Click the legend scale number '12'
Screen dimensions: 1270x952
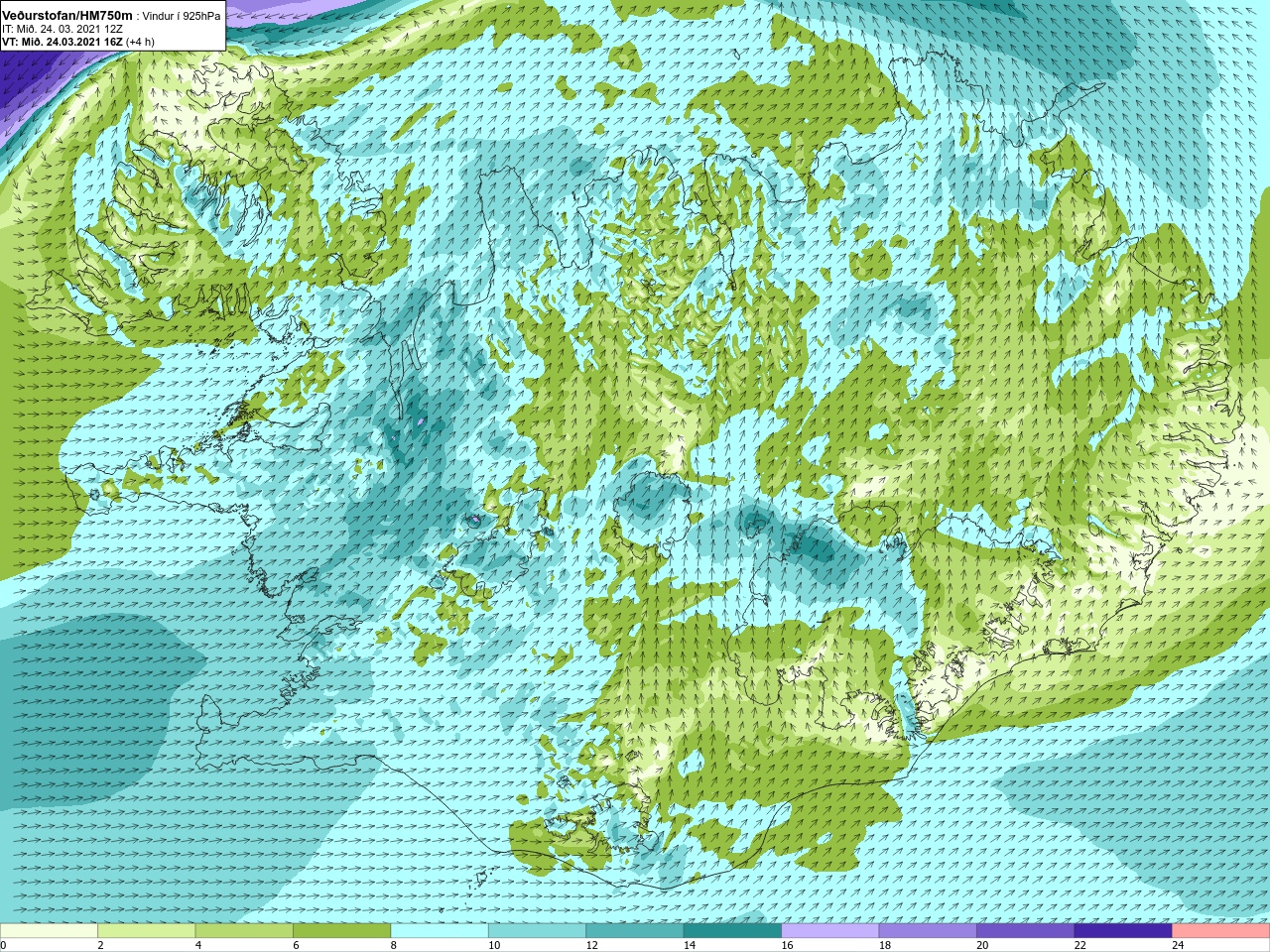pos(591,946)
